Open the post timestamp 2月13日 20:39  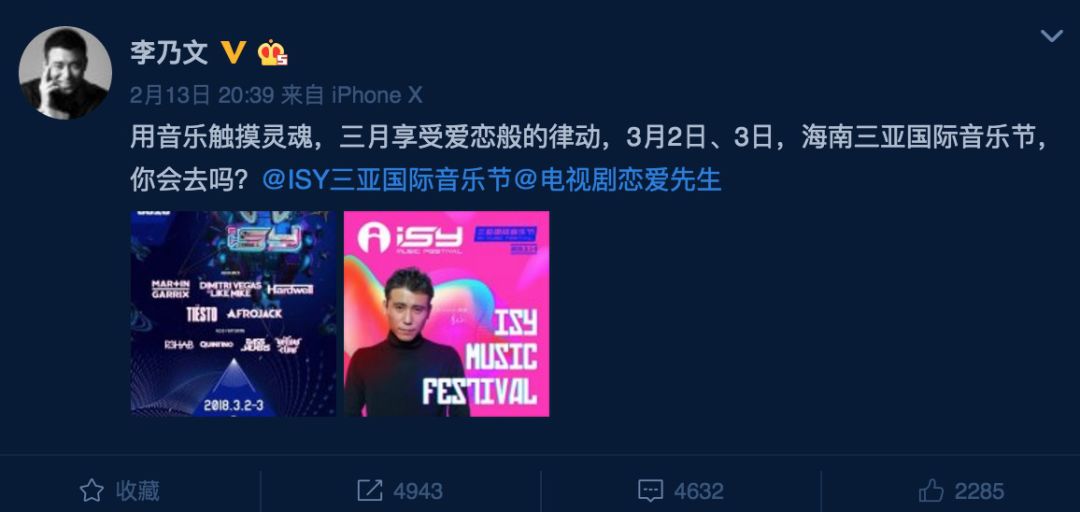202,95
